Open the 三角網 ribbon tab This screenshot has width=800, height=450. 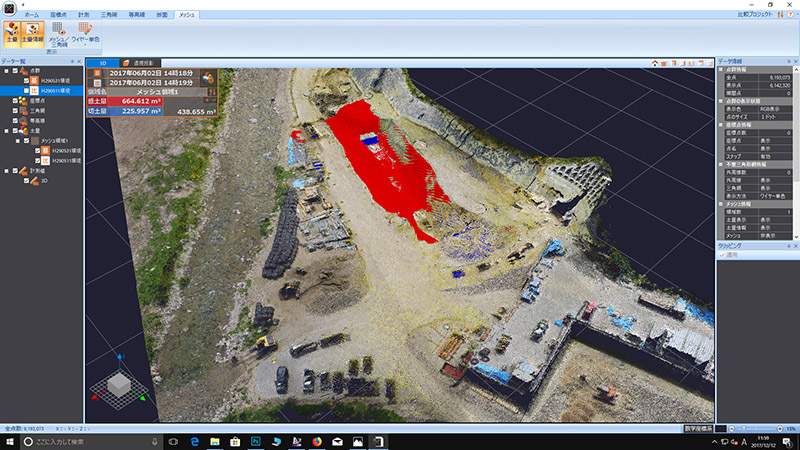109,15
